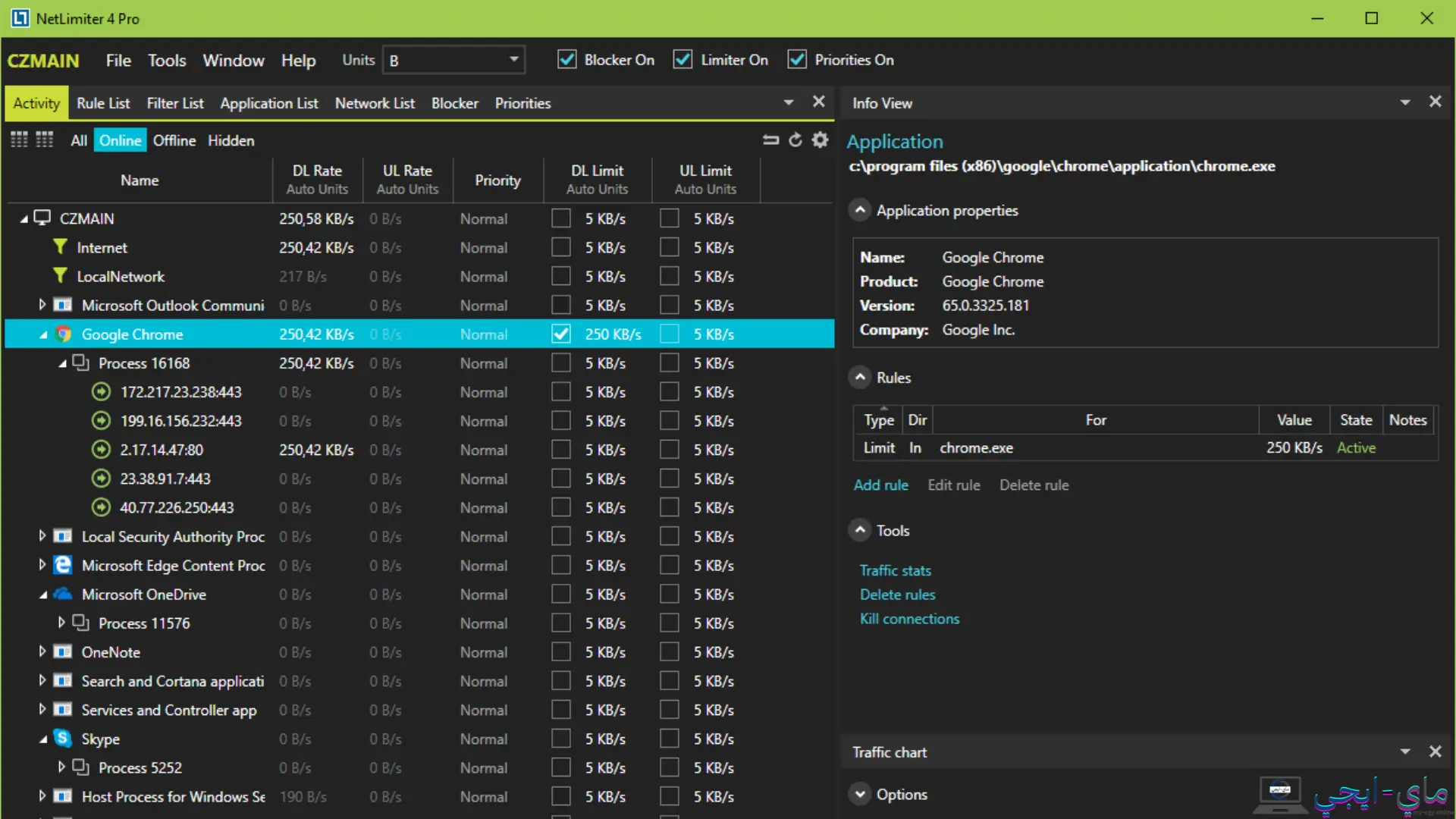Show Hidden applications filter
The image size is (1456, 819).
coord(231,140)
